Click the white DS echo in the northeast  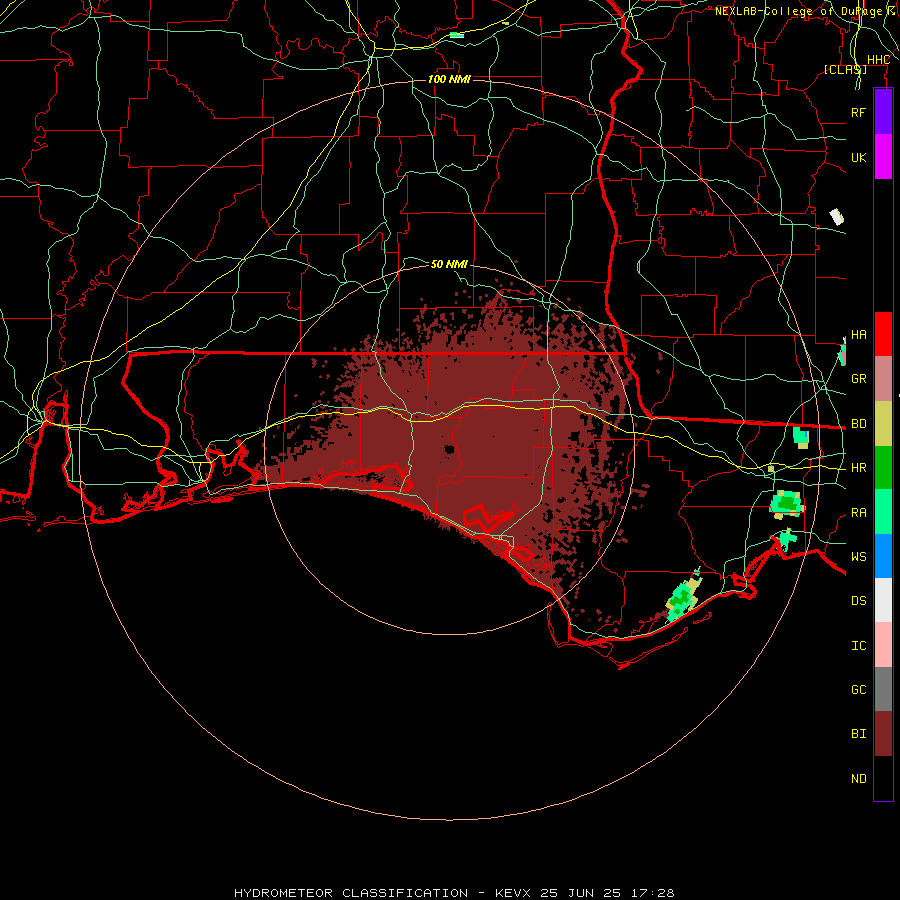837,217
